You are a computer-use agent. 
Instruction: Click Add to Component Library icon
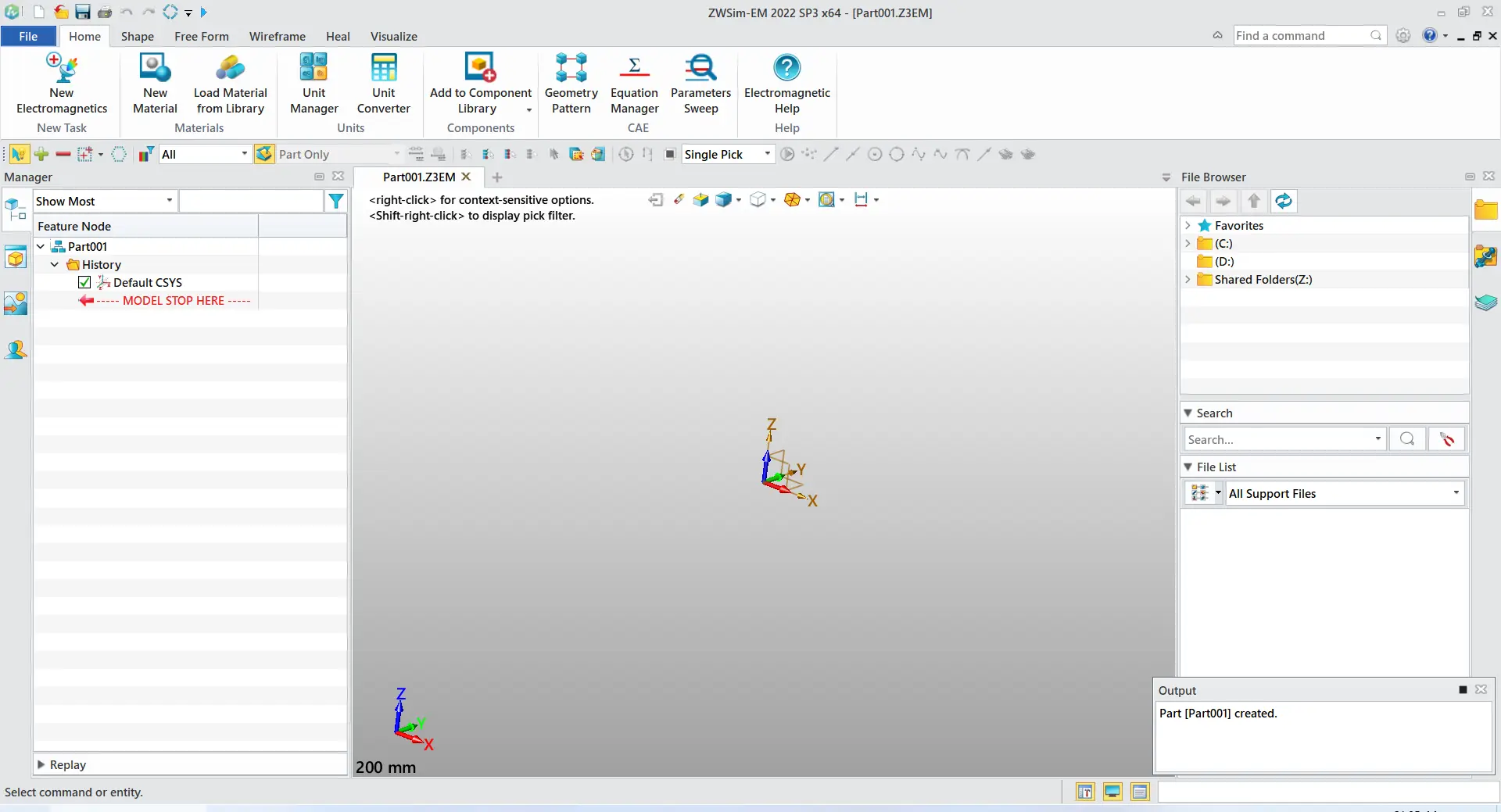point(480,69)
